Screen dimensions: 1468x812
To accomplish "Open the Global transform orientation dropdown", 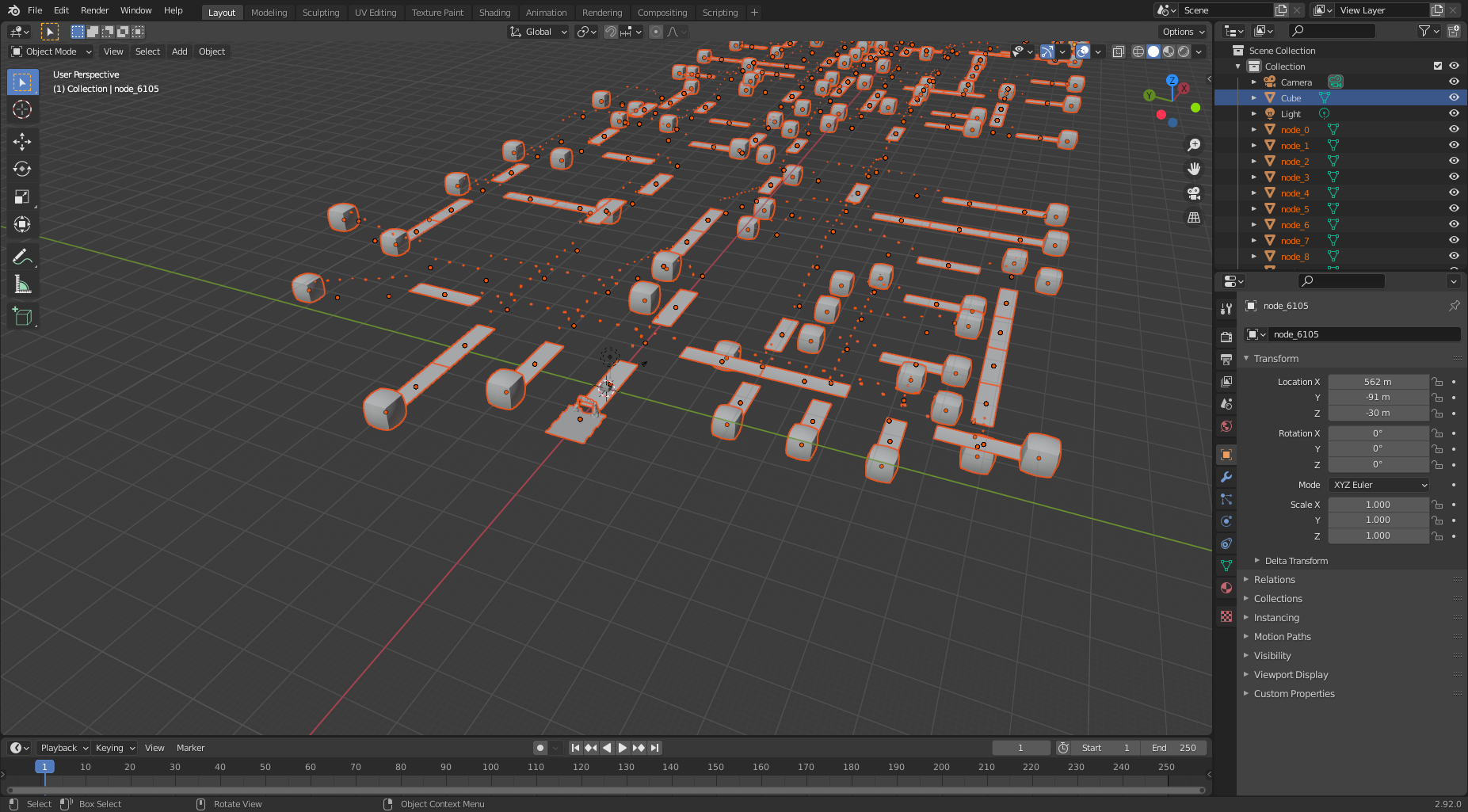I will point(538,32).
